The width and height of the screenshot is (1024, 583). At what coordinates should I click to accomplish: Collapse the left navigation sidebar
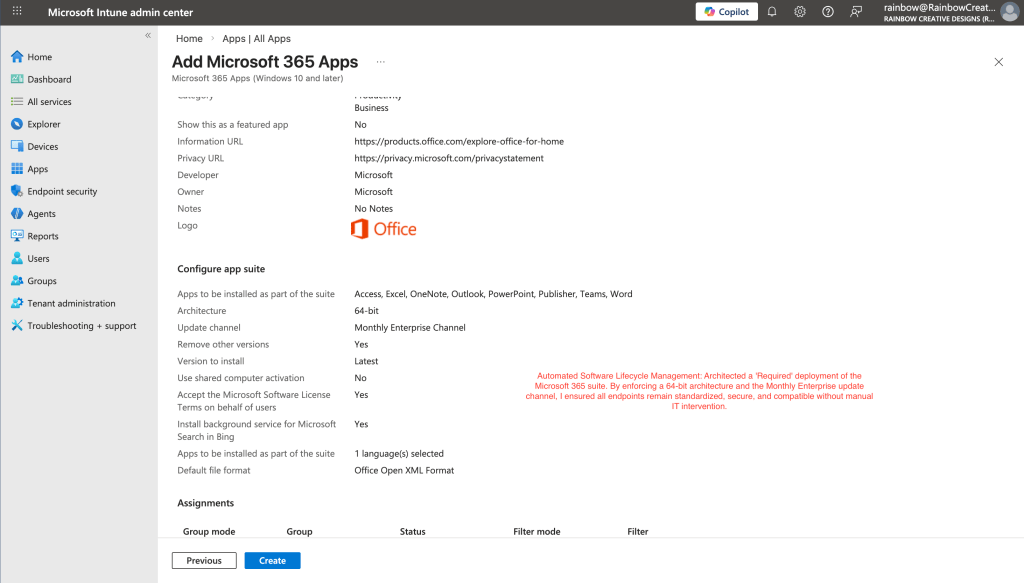pos(148,35)
